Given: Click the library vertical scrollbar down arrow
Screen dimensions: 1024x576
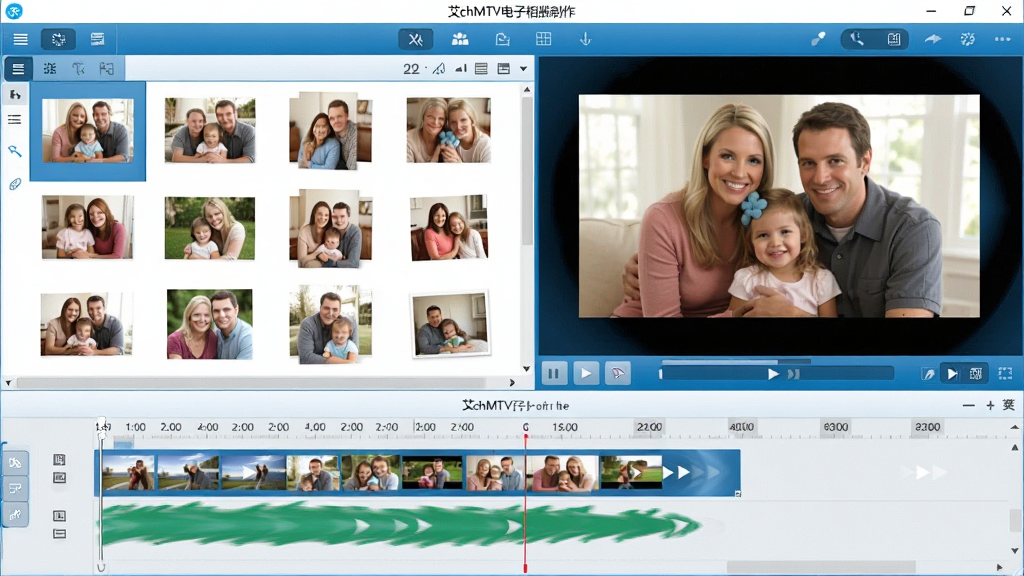Looking at the screenshot, I should [x=526, y=368].
